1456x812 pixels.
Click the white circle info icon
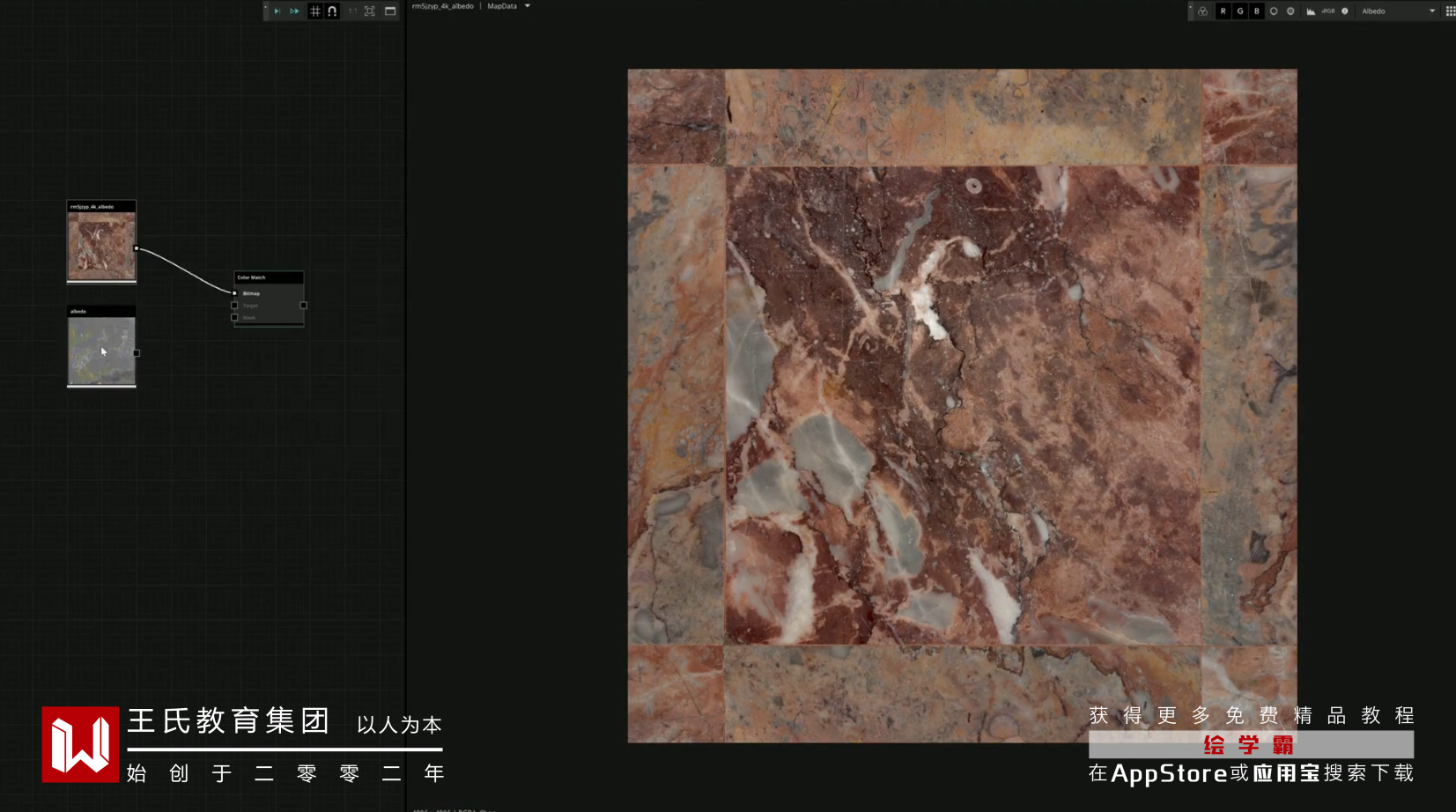(x=1345, y=11)
